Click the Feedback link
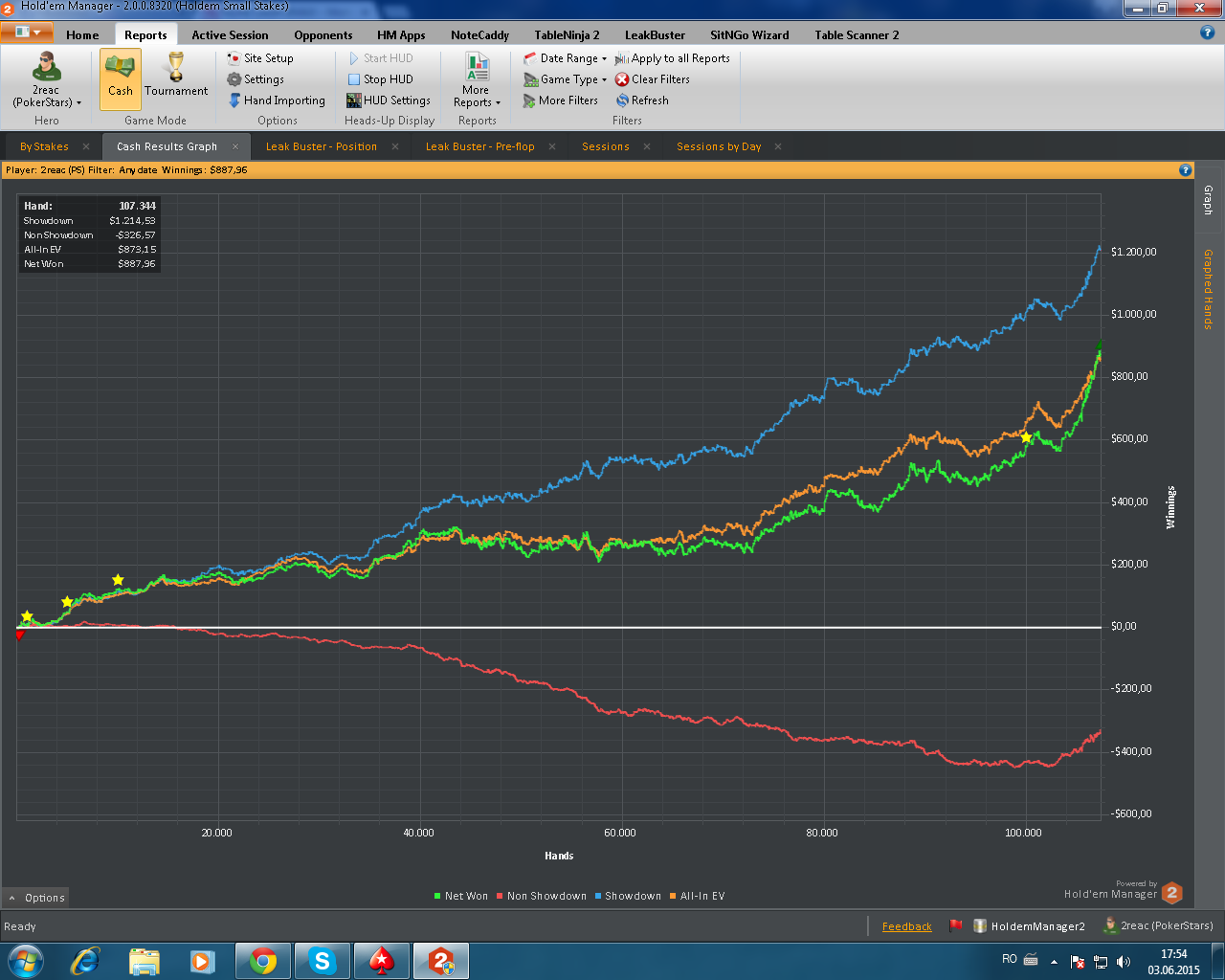The width and height of the screenshot is (1225, 980). pos(906,926)
